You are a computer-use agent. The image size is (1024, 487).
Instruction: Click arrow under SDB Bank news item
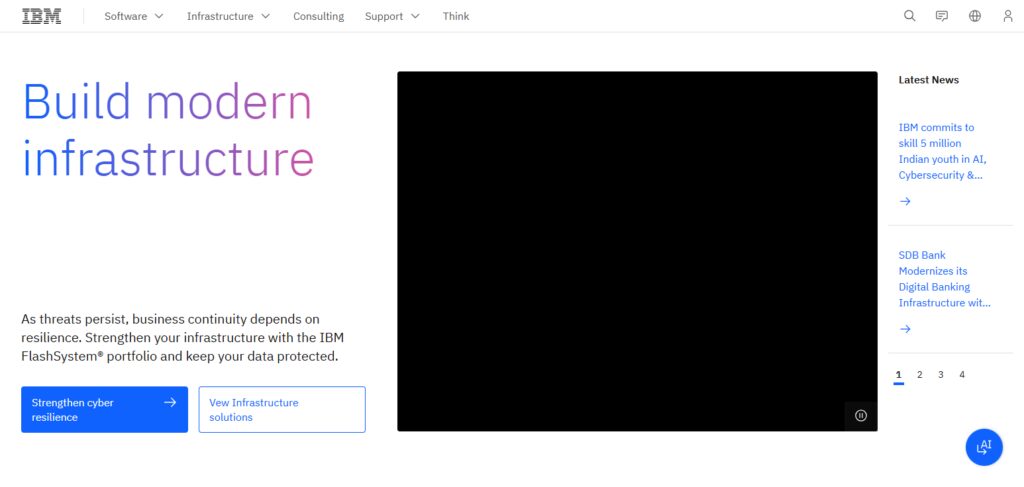[904, 329]
